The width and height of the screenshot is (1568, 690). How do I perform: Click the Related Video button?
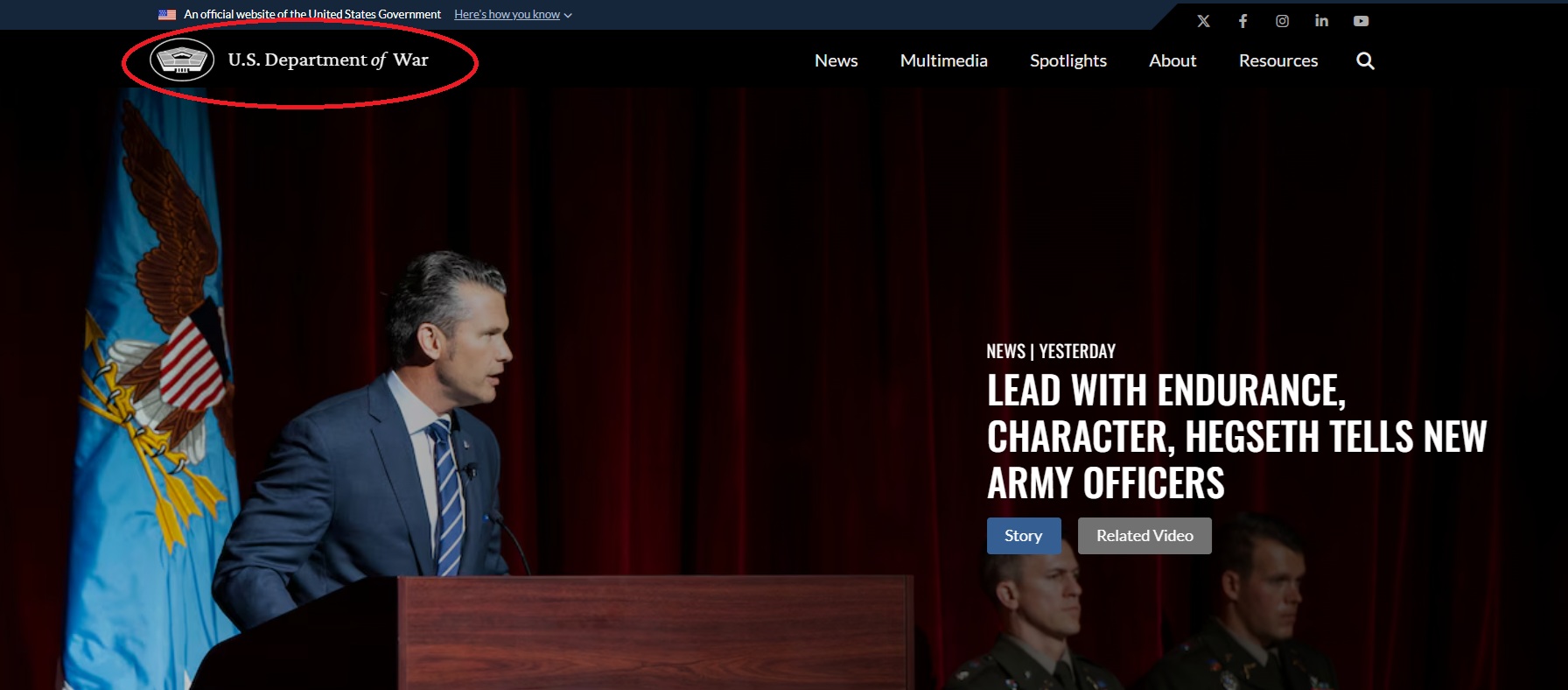point(1144,536)
